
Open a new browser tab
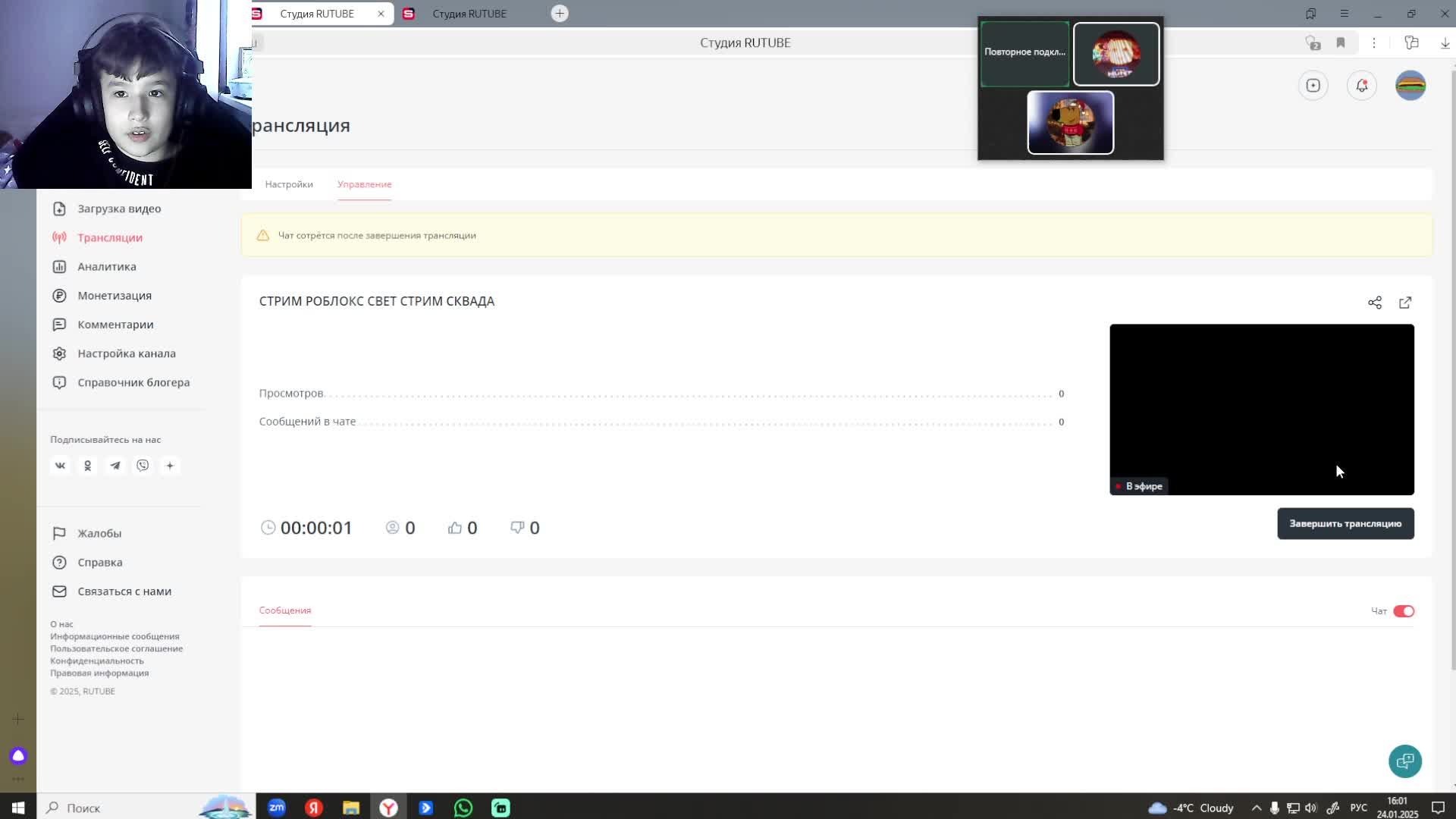(560, 14)
